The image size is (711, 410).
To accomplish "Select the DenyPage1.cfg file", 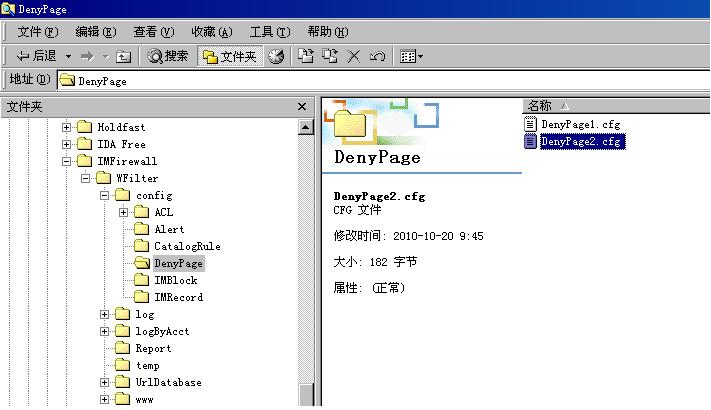I will [580, 124].
